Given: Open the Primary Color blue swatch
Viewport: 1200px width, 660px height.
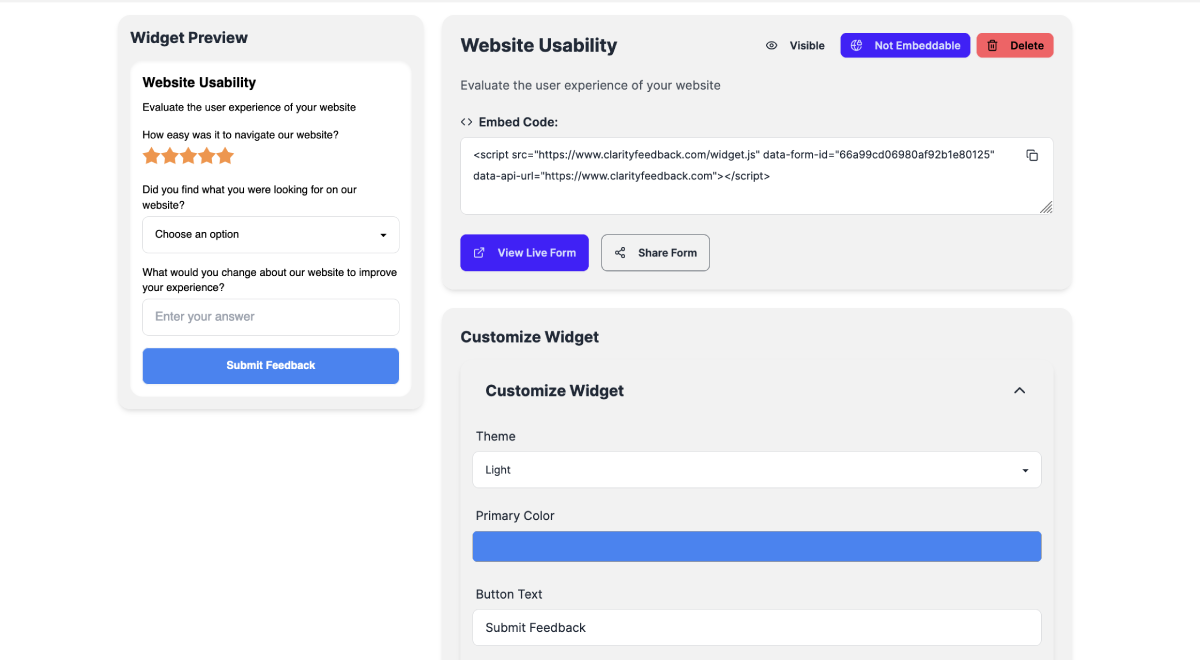Looking at the screenshot, I should click(757, 546).
